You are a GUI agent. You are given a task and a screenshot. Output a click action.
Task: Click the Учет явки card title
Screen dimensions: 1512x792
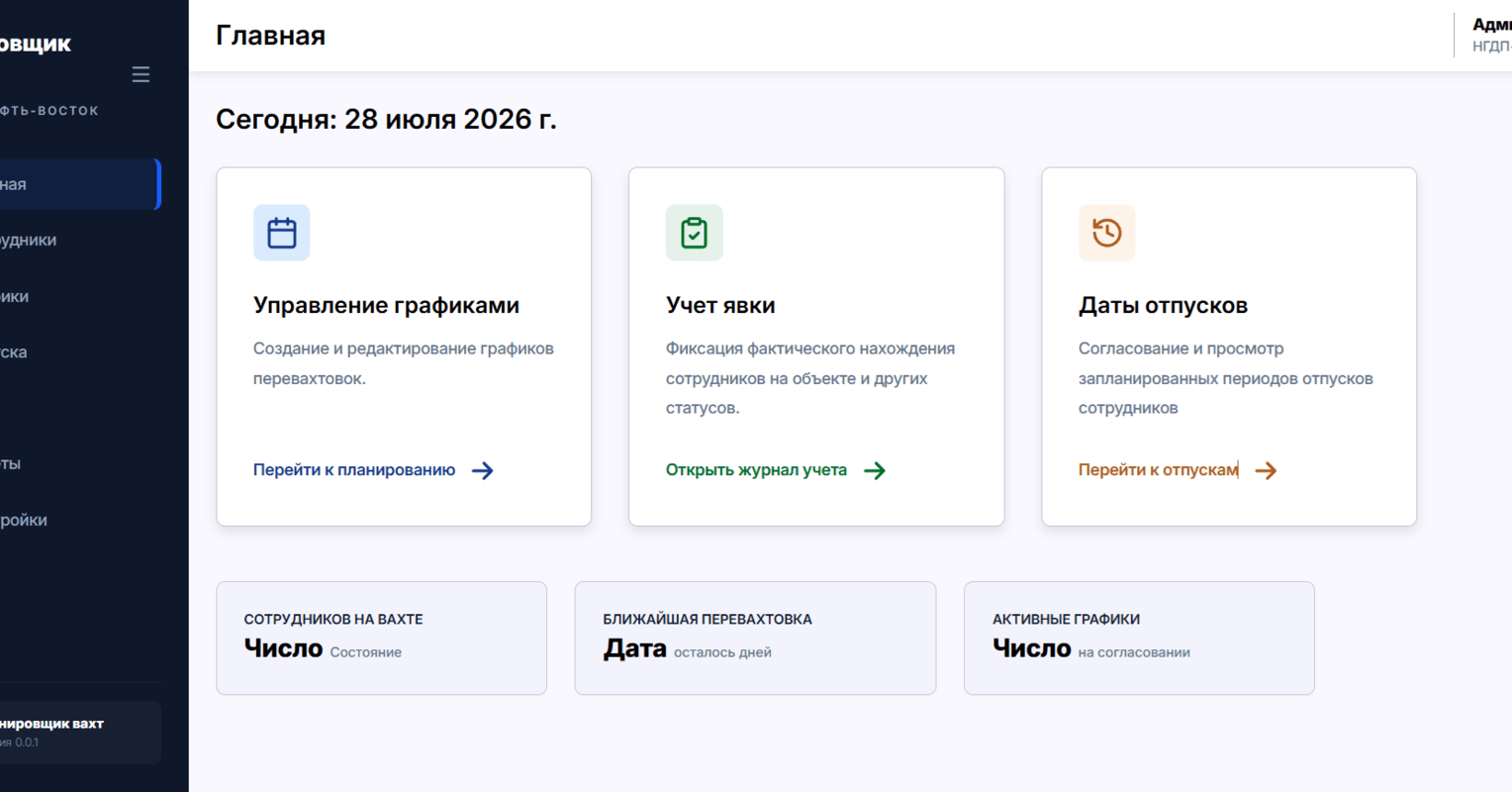[x=720, y=305]
